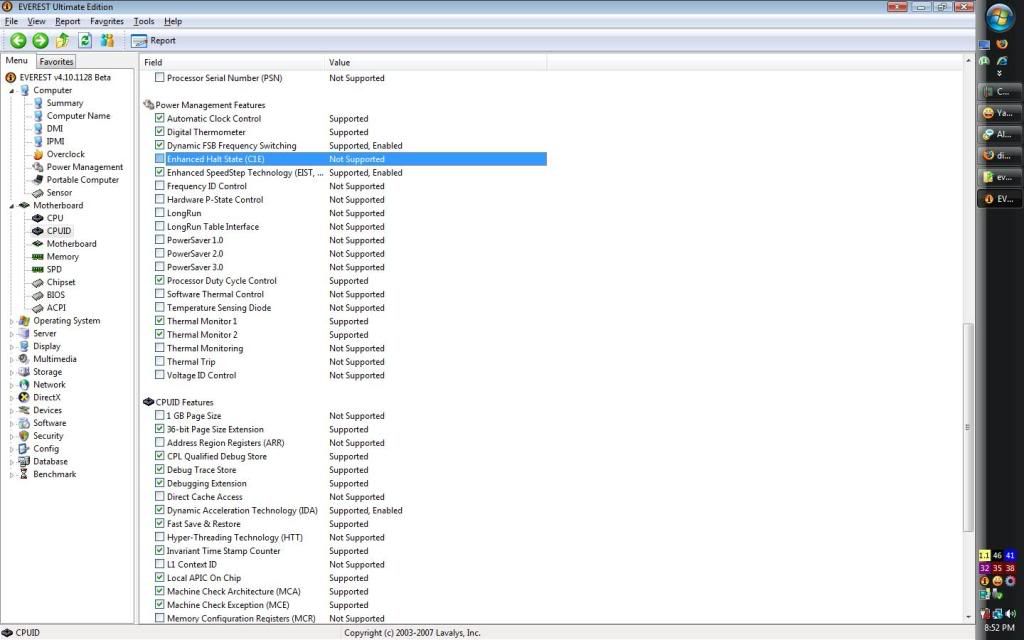Click the Windows Start orb
1024x640 pixels.
click(1000, 18)
